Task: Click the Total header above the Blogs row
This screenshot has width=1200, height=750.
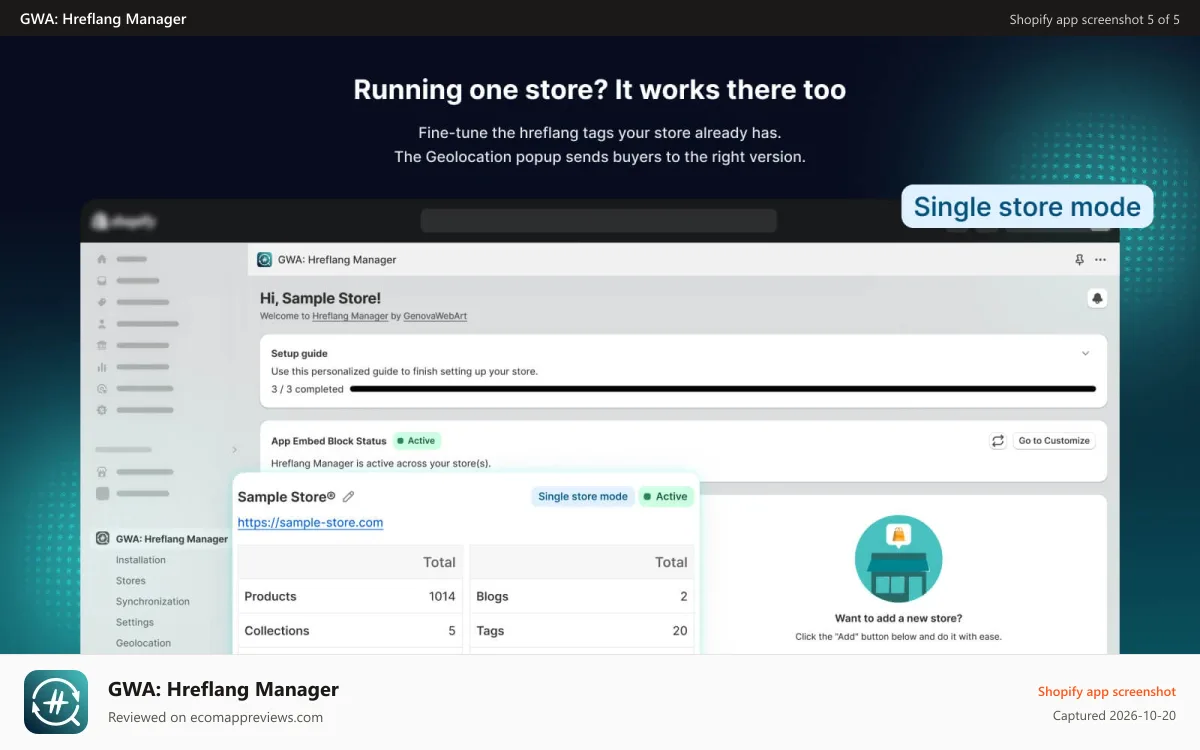Action: 671,562
